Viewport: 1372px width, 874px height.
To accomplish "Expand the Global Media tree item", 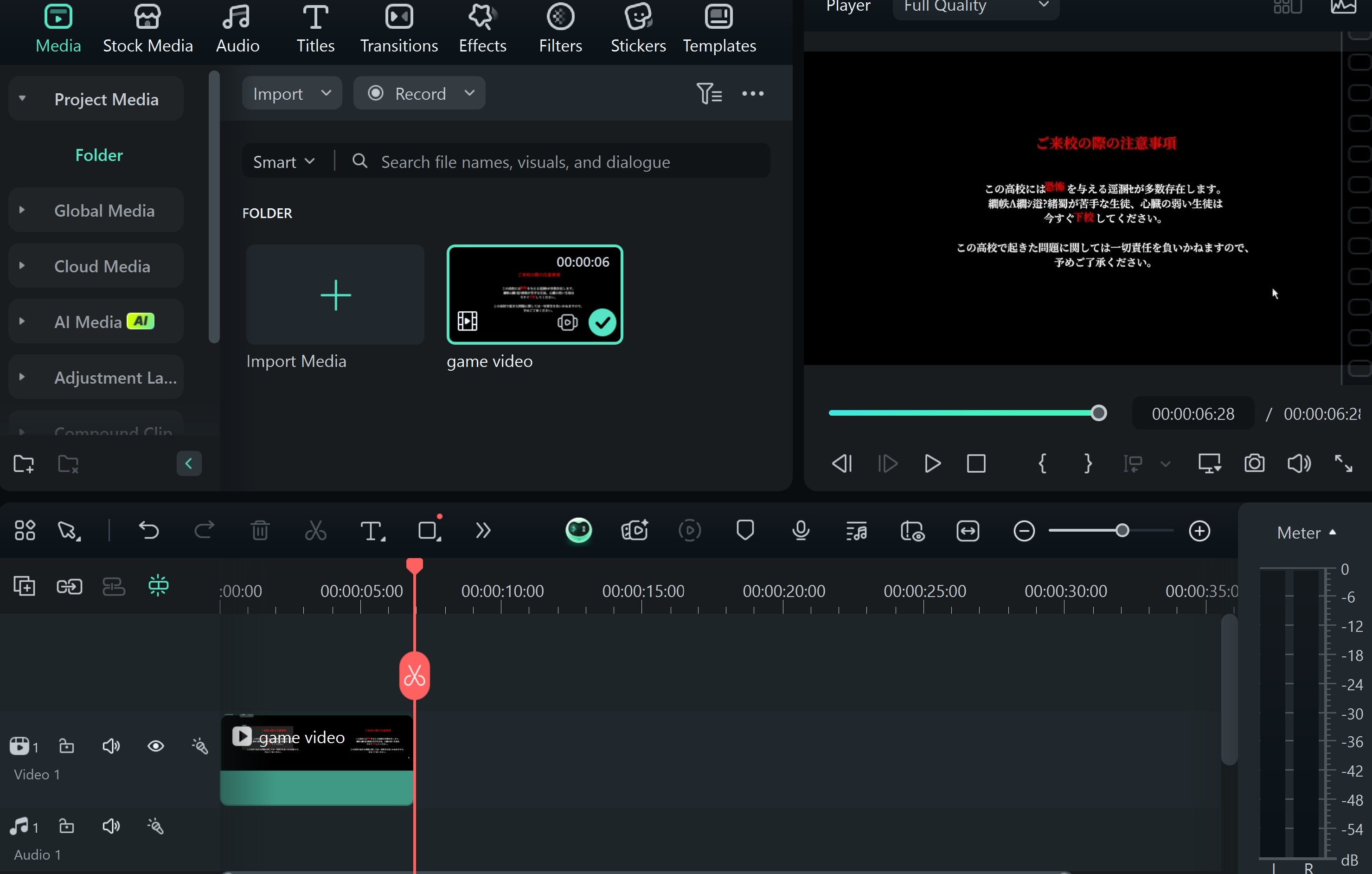I will coord(22,210).
